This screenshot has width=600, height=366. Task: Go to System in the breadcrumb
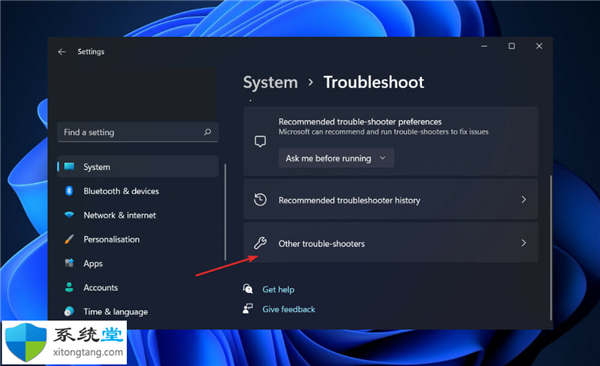(x=270, y=82)
